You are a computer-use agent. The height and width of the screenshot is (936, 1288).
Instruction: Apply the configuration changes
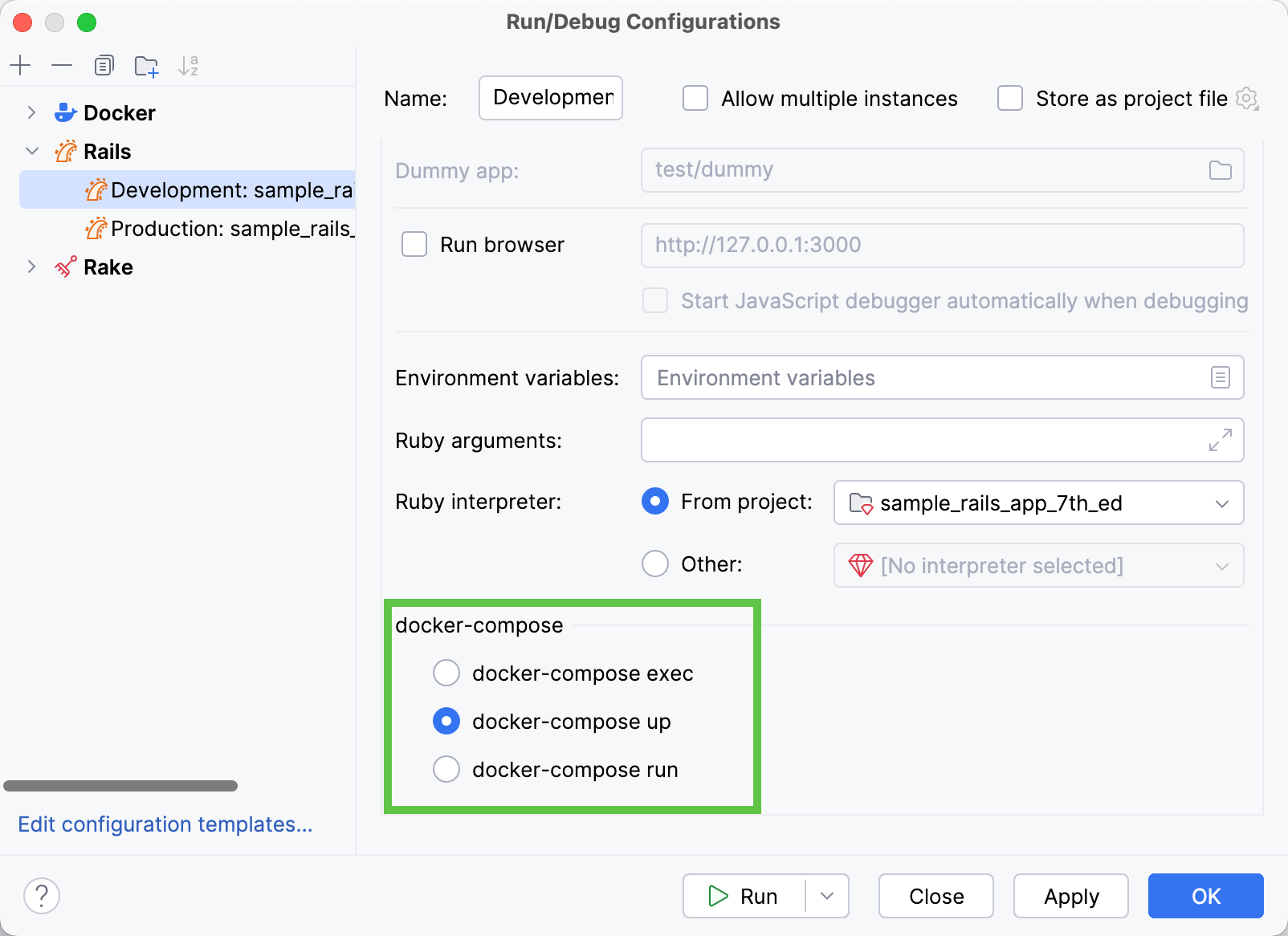click(x=1070, y=896)
